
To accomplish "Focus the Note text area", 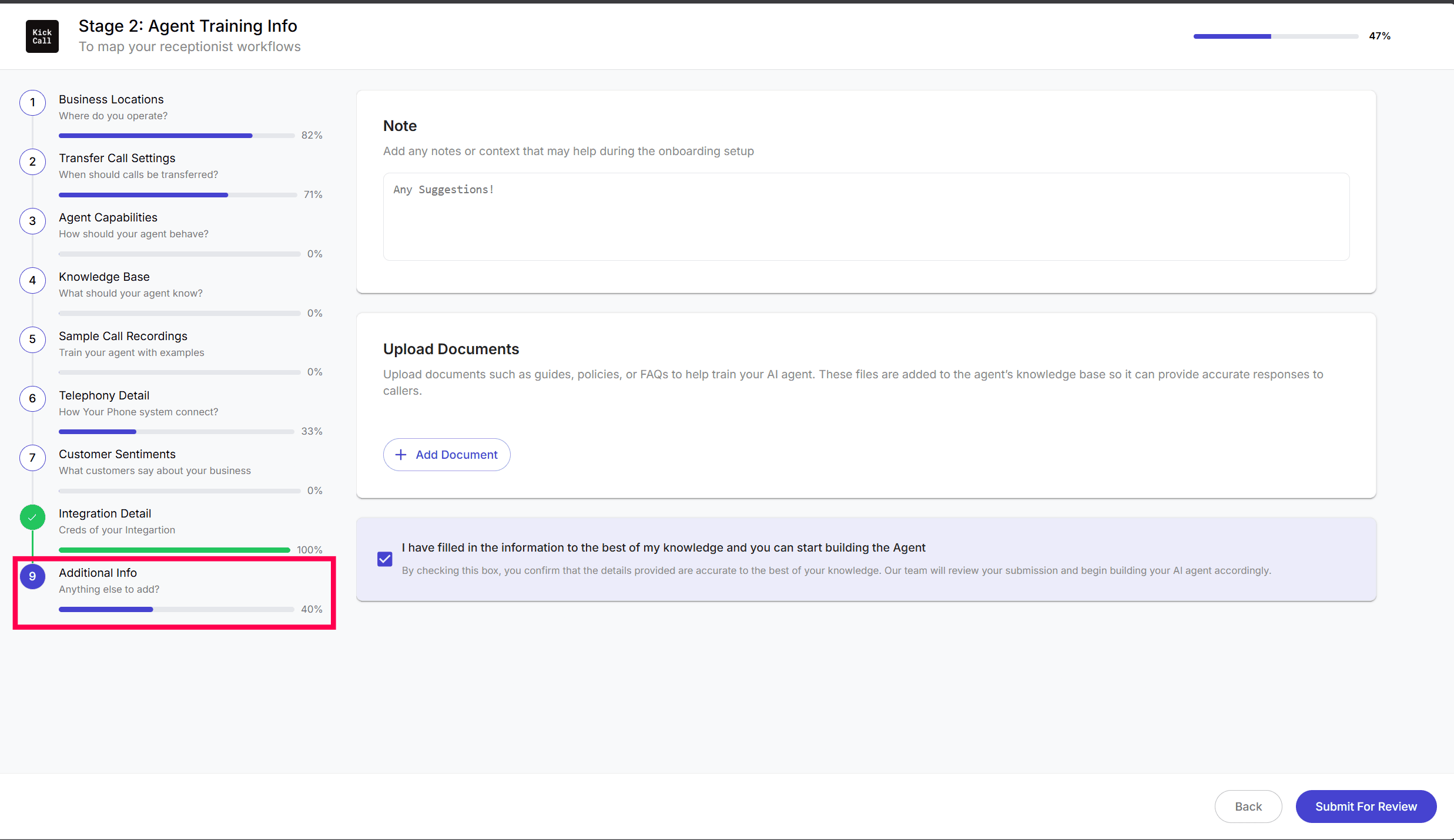I will coord(866,217).
